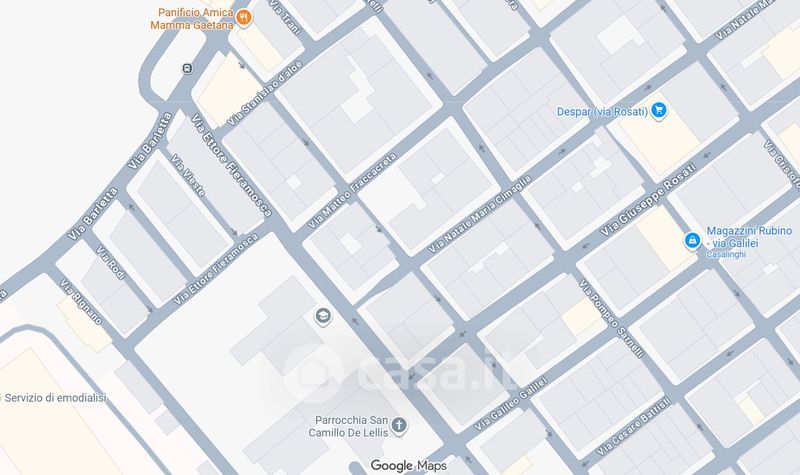Select the Via Stanislao d'Aloe street label

click(x=265, y=93)
